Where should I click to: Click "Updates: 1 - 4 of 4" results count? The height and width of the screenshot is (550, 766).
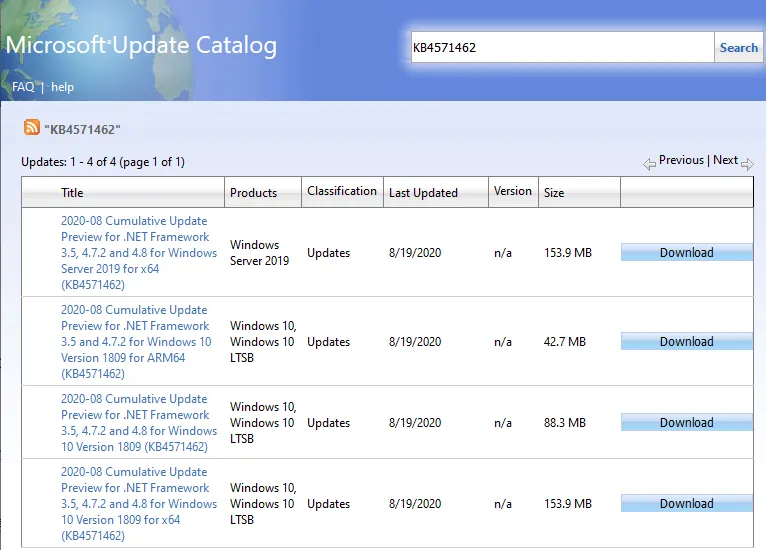pos(103,162)
